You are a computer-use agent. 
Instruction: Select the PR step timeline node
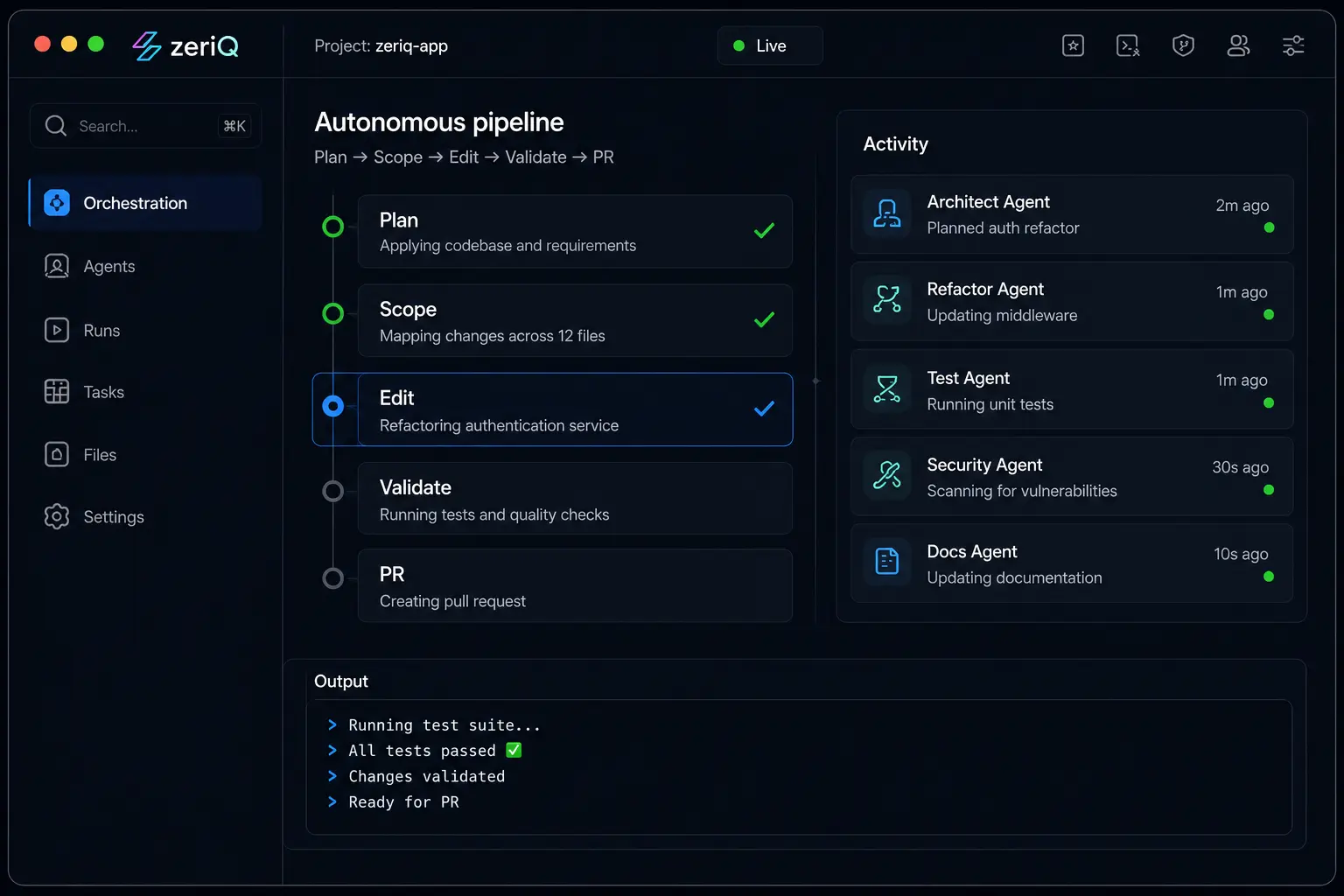pyautogui.click(x=333, y=578)
